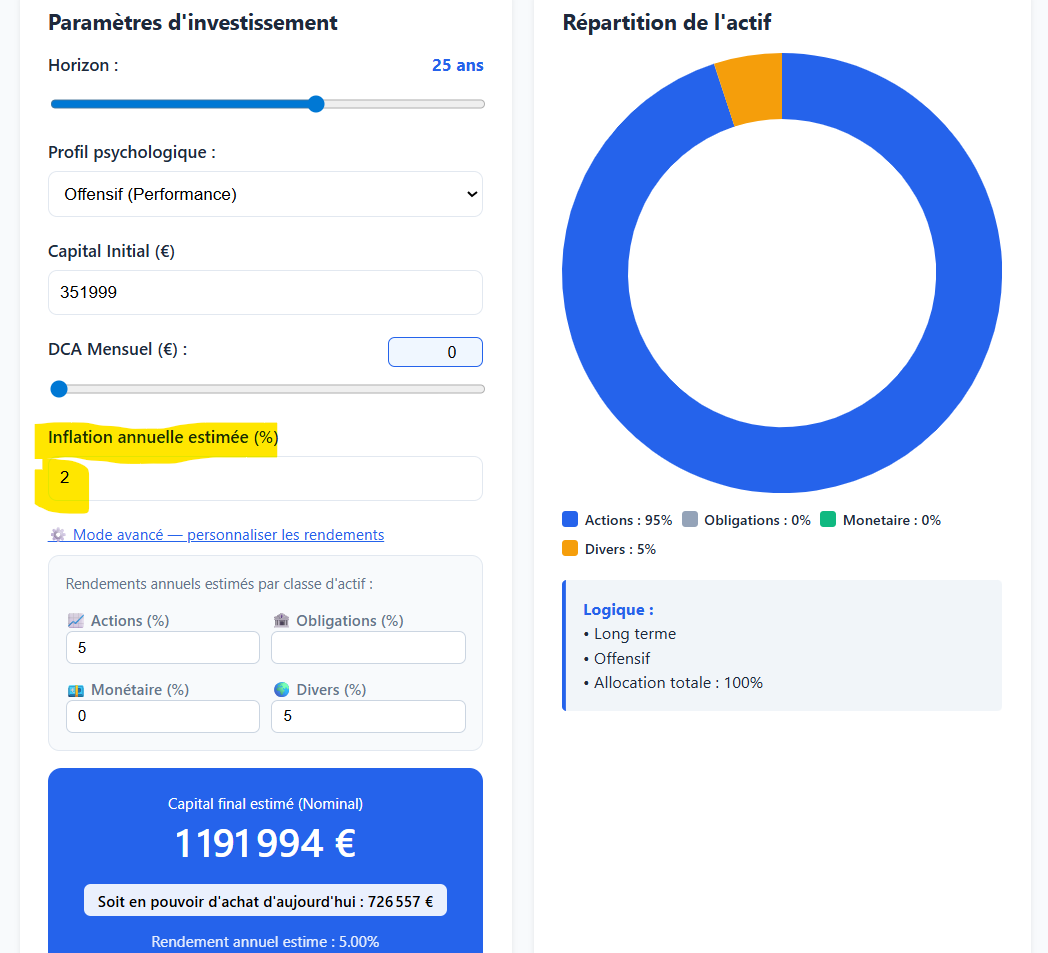This screenshot has height=953, width=1048.
Task: Click the gear icon beside Mode avancé
Action: tap(58, 535)
